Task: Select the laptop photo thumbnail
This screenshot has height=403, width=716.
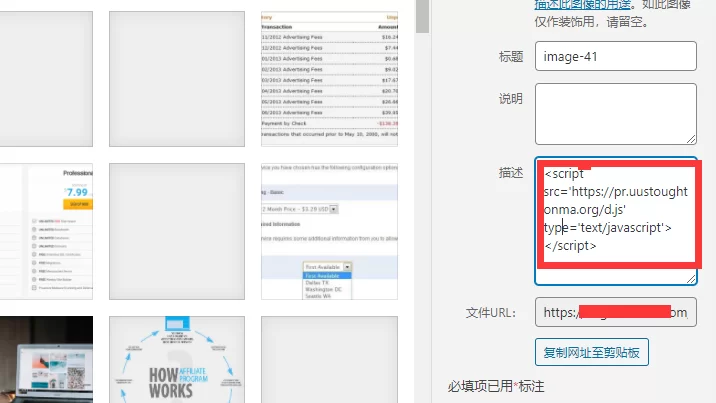Action: [46, 360]
